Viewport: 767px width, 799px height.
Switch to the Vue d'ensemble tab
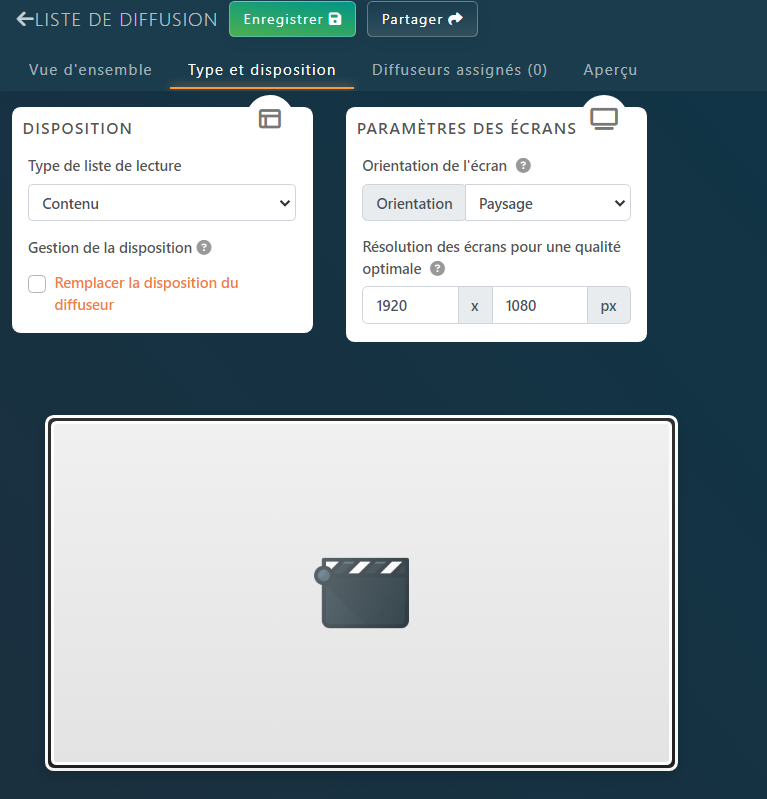(90, 70)
